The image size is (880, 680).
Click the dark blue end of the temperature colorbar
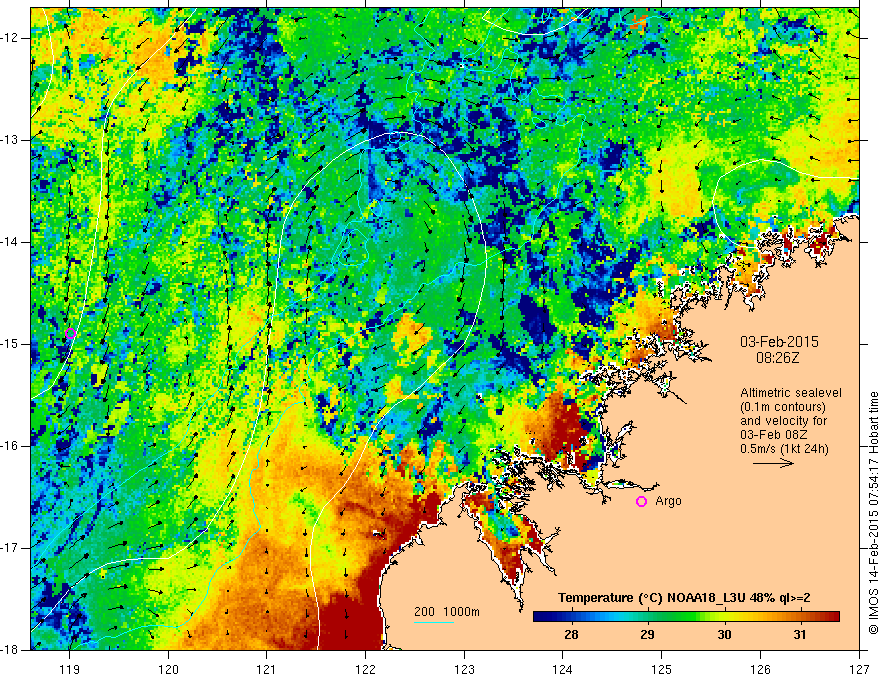[x=544, y=617]
